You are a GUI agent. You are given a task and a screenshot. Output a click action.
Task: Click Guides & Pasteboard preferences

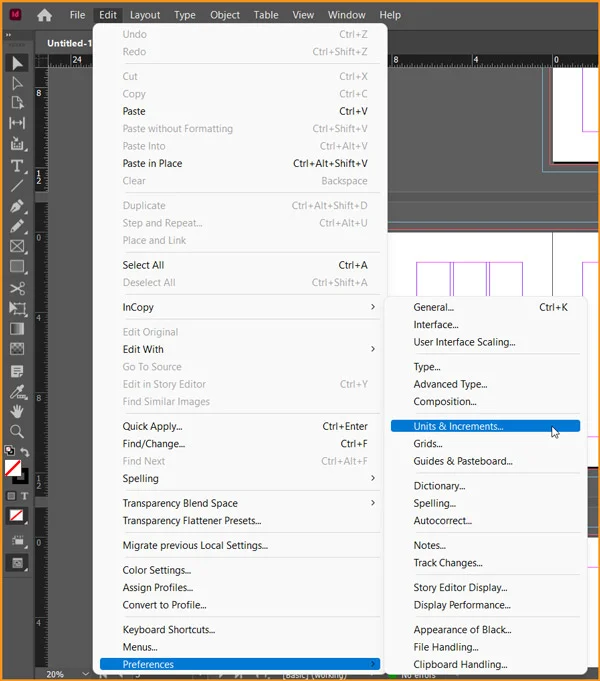click(463, 461)
